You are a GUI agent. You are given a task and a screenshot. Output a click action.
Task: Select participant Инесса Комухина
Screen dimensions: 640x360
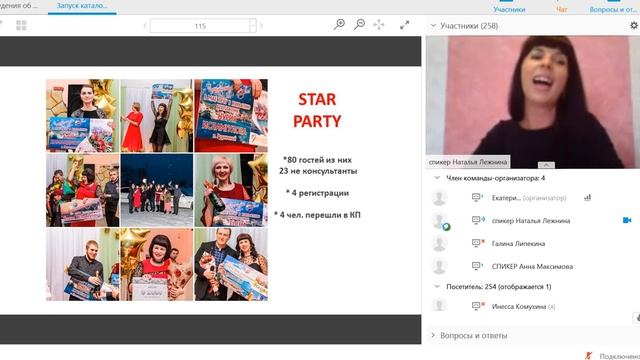[x=523, y=306]
